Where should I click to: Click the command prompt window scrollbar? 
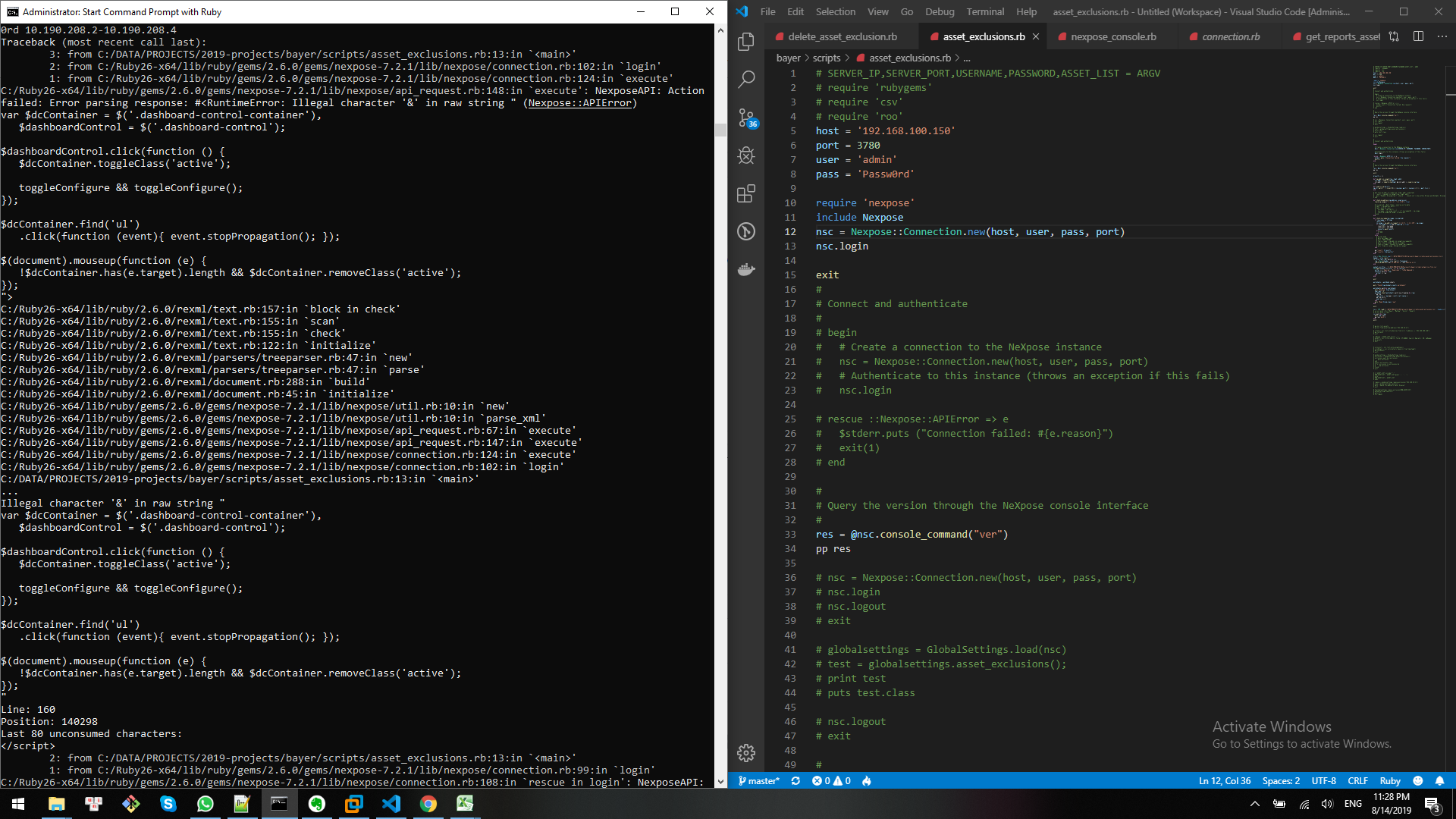[x=720, y=129]
